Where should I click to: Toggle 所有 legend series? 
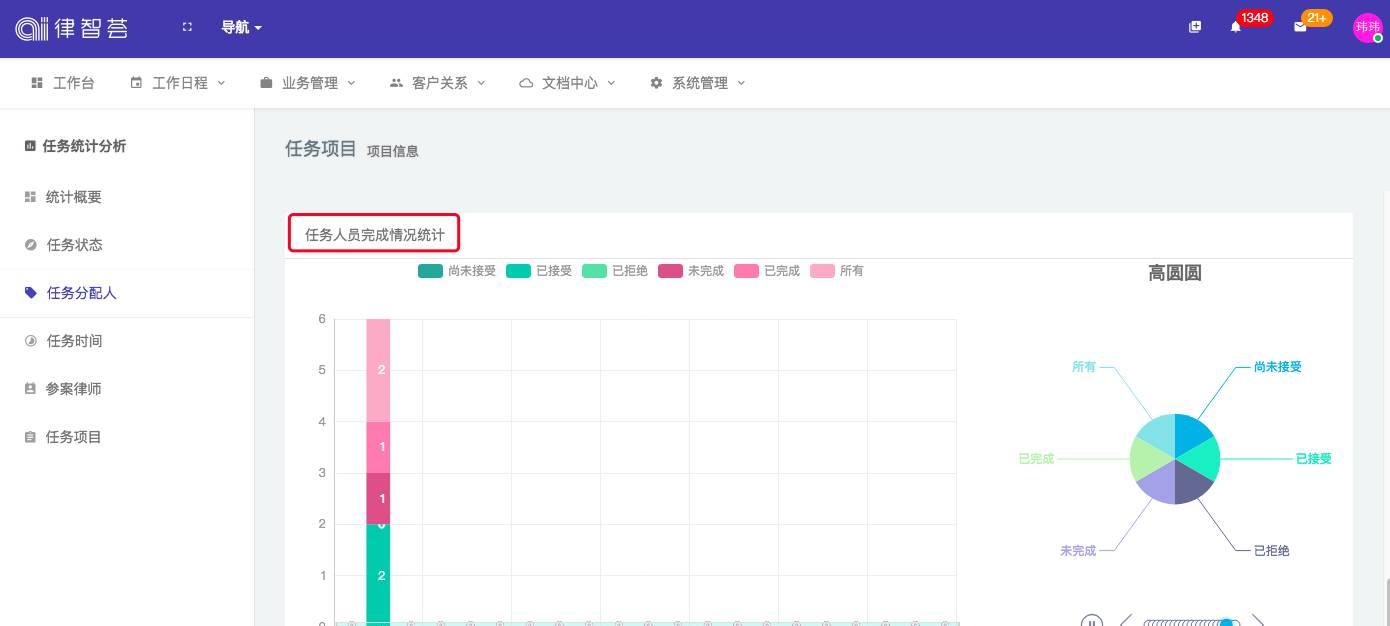[x=837, y=271]
